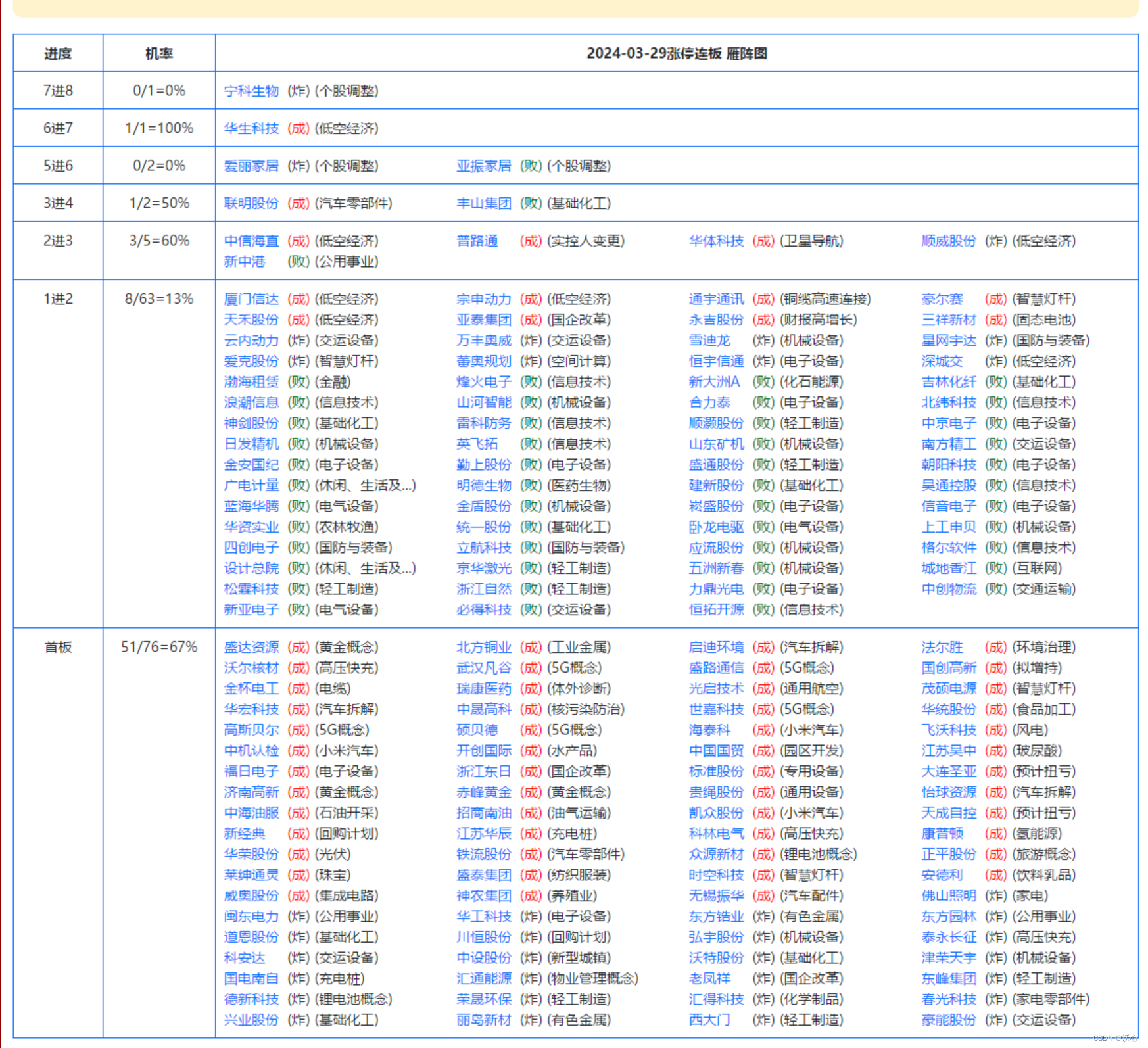Click the 豪尔赛 link
This screenshot has width=1148, height=1048.
click(x=942, y=299)
